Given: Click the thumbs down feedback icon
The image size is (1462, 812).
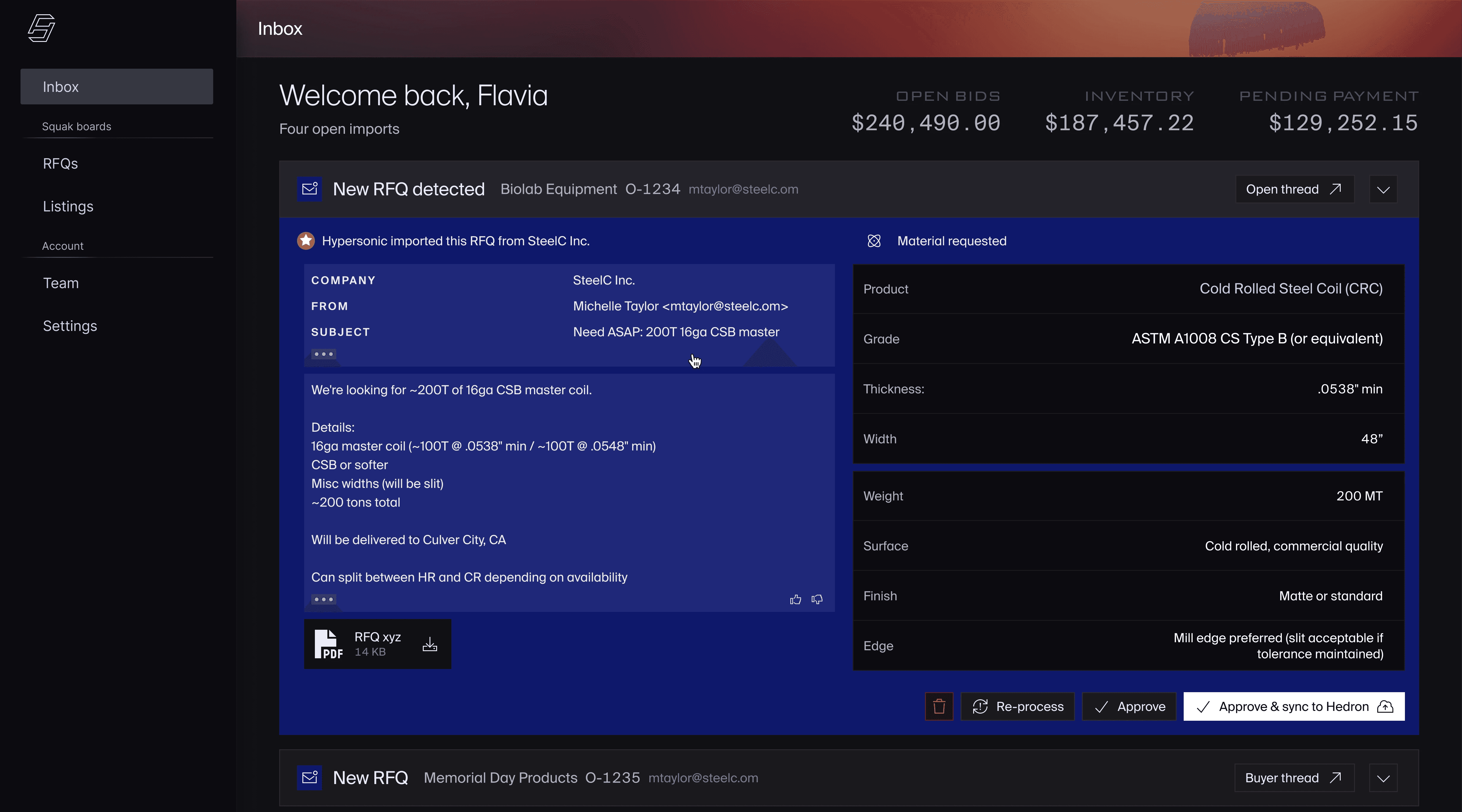Looking at the screenshot, I should coord(817,600).
